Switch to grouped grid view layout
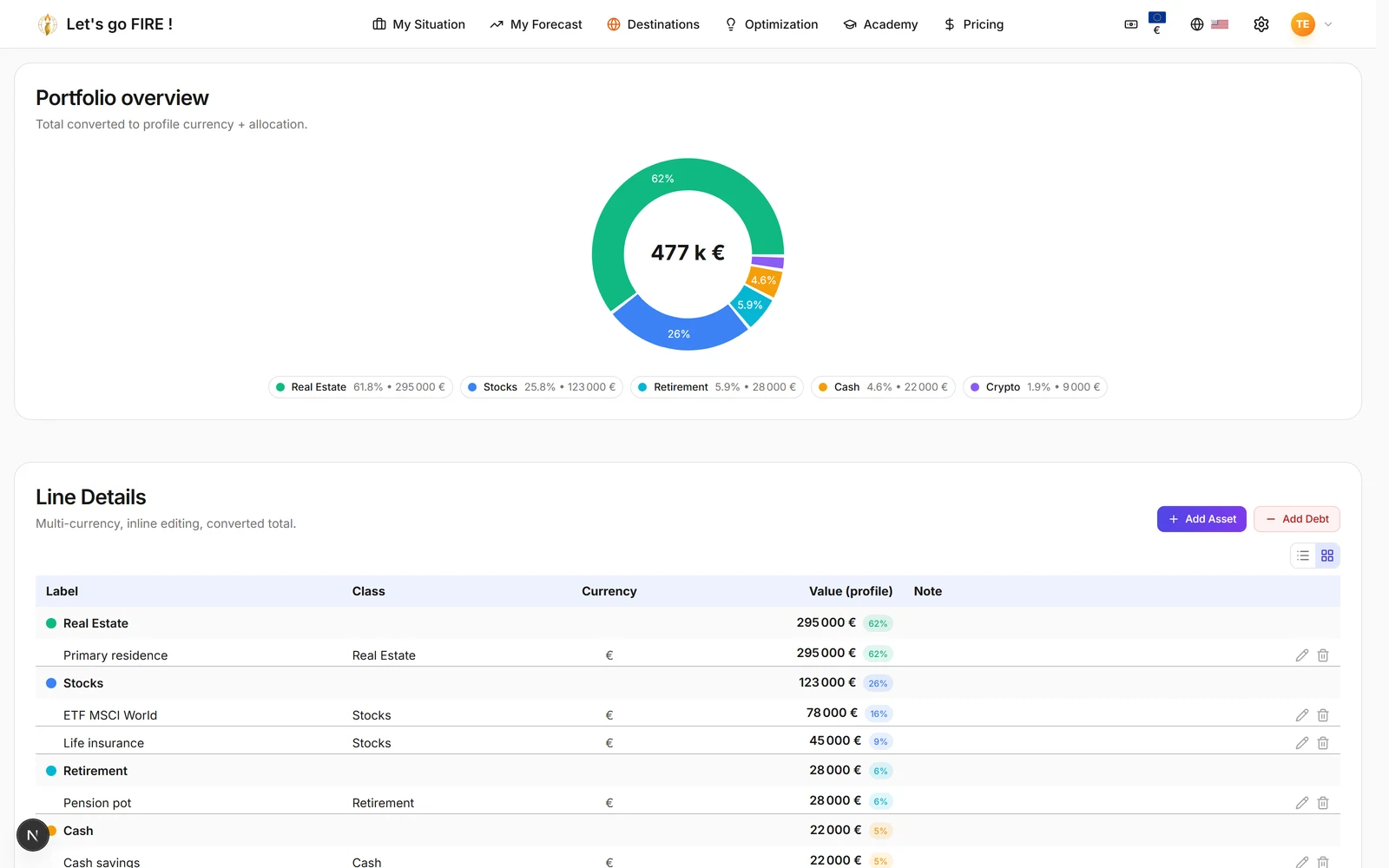 coord(1327,556)
